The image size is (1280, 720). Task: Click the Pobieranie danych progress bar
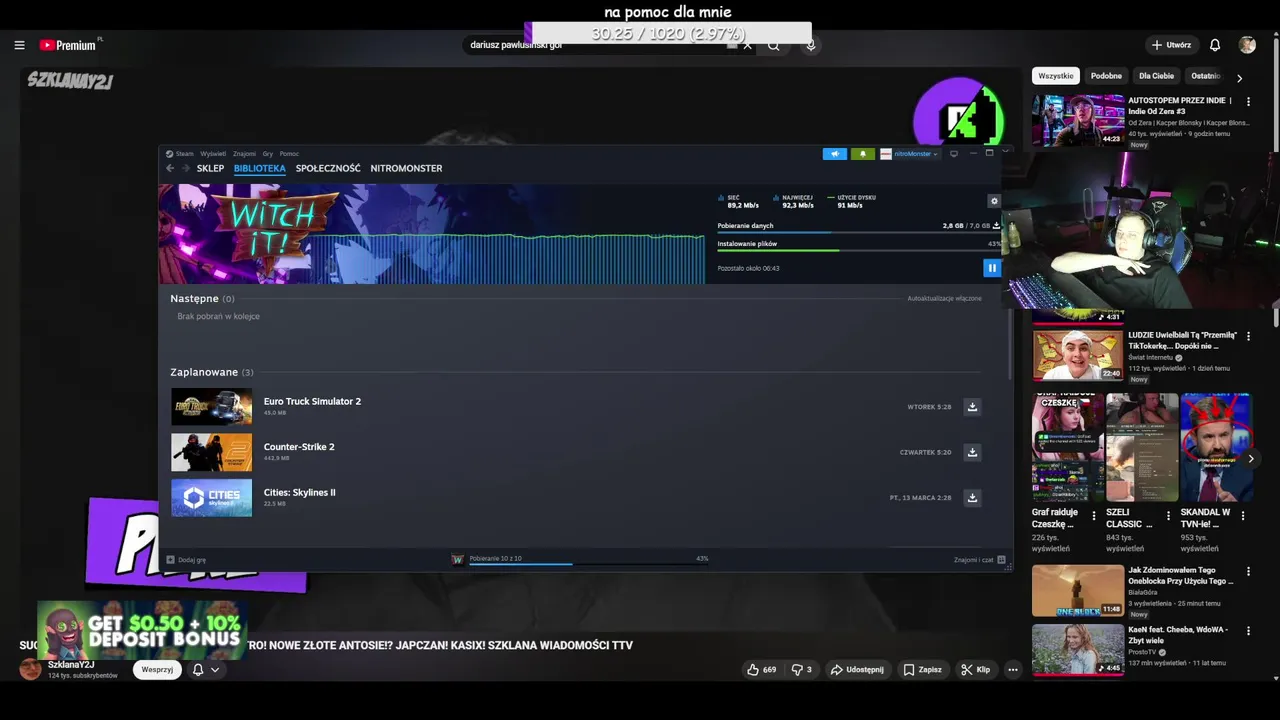tap(858, 232)
